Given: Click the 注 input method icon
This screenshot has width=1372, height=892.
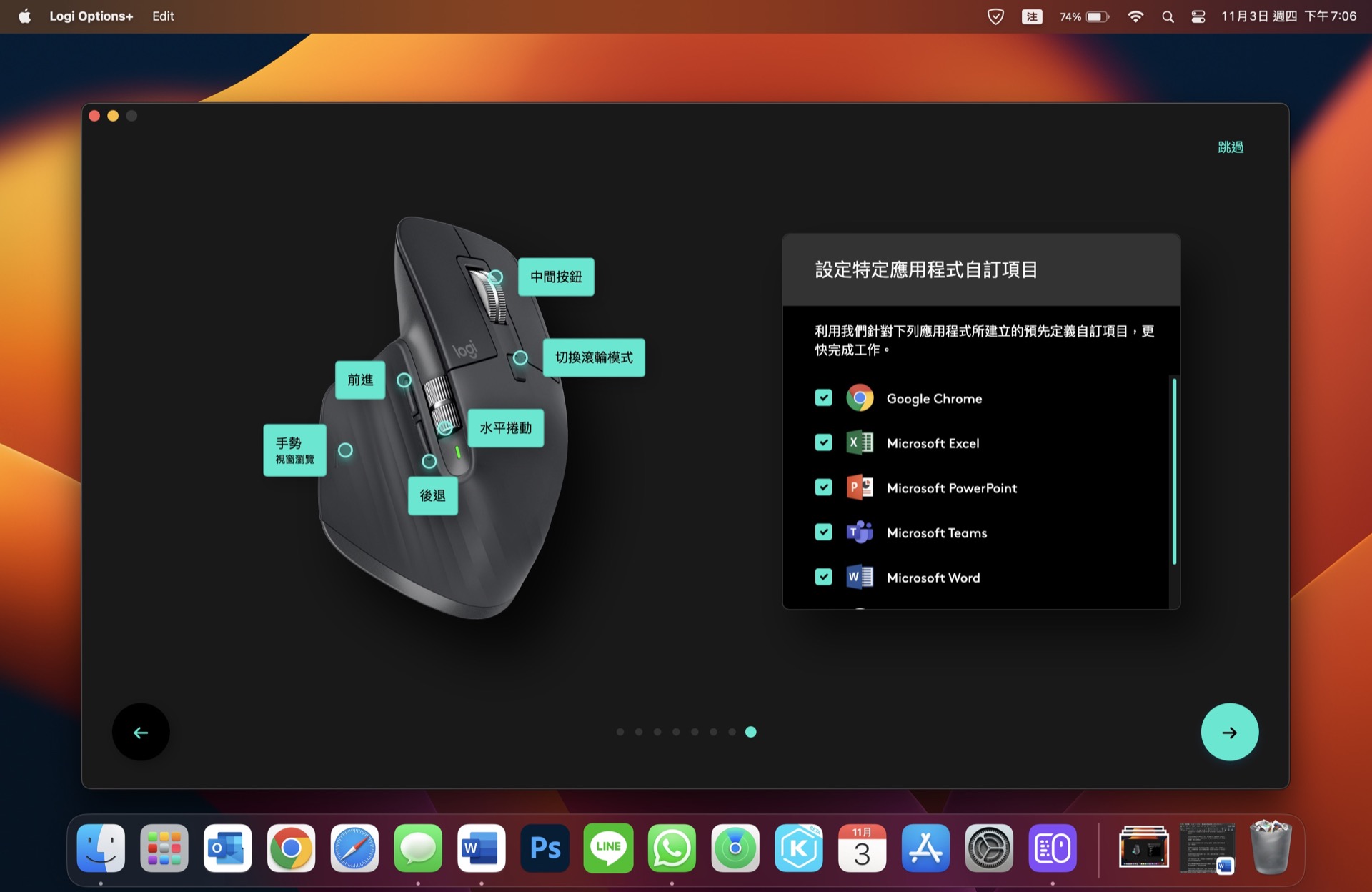Looking at the screenshot, I should point(1032,16).
